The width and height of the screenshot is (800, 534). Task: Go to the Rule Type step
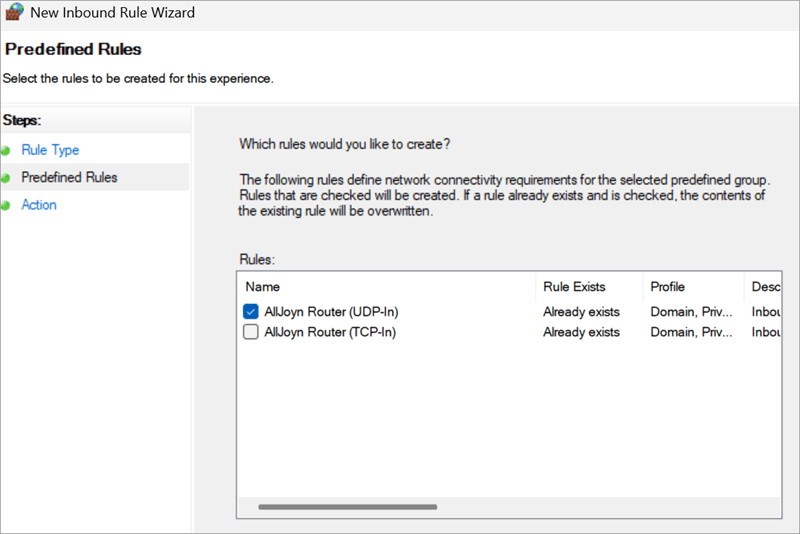[50, 150]
